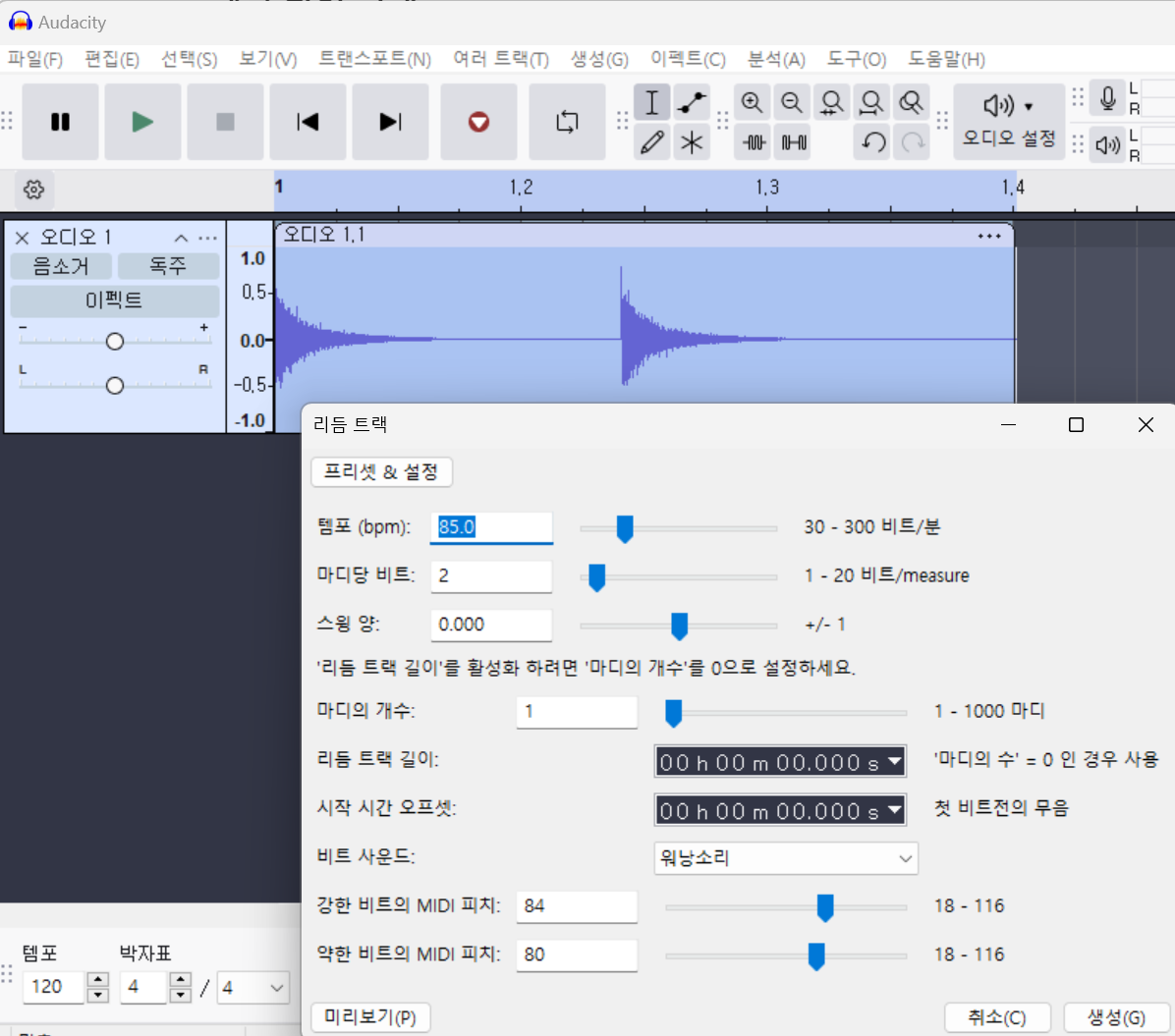Click the Redo arrow icon
The width and height of the screenshot is (1175, 1036).
(x=912, y=141)
